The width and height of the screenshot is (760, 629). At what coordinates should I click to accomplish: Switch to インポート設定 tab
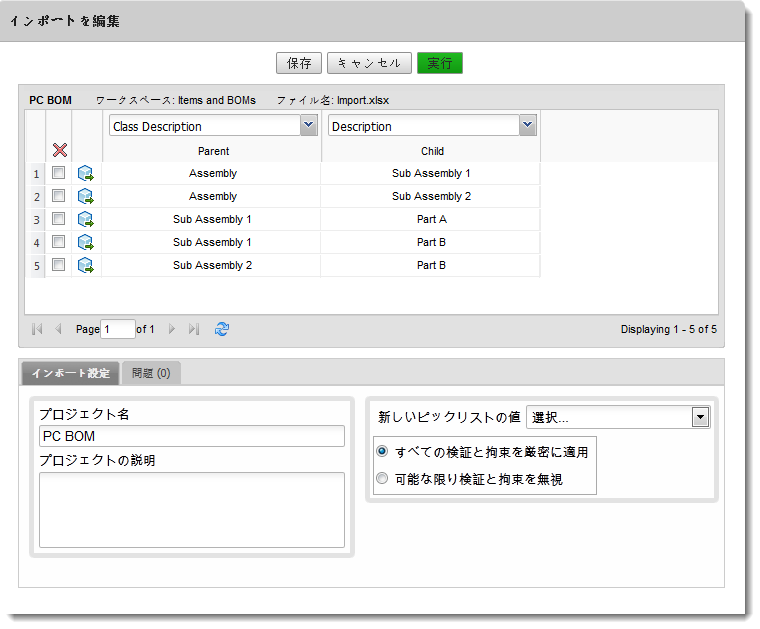[x=71, y=373]
